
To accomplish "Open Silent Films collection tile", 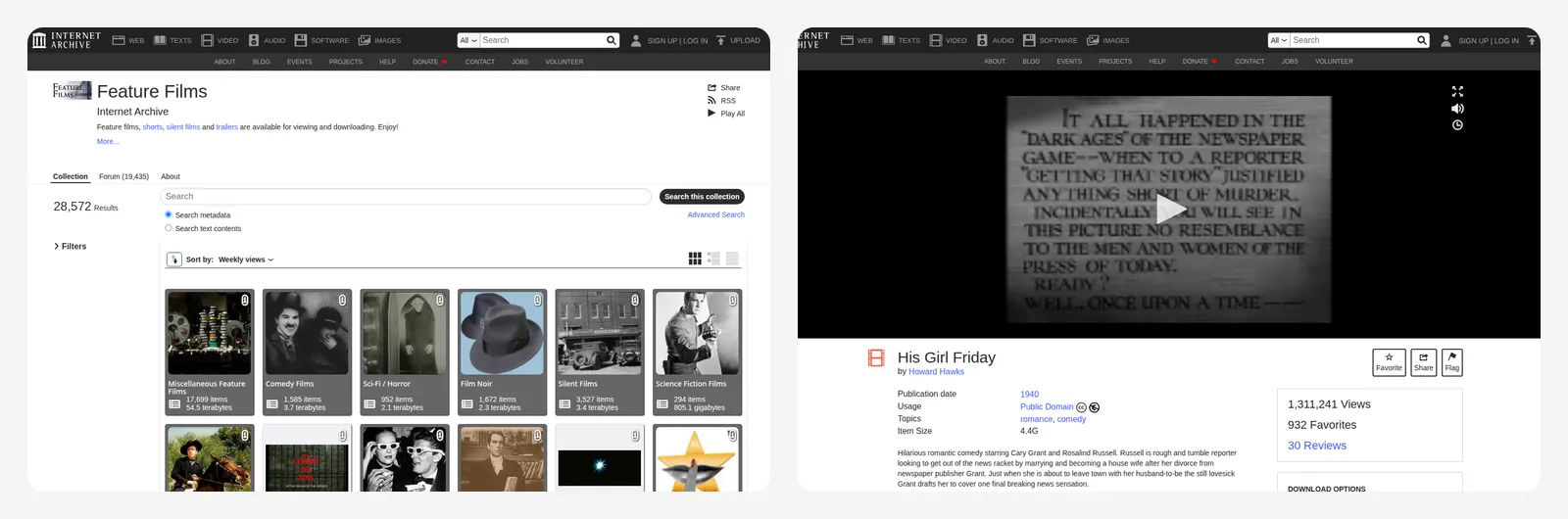I will click(x=600, y=353).
